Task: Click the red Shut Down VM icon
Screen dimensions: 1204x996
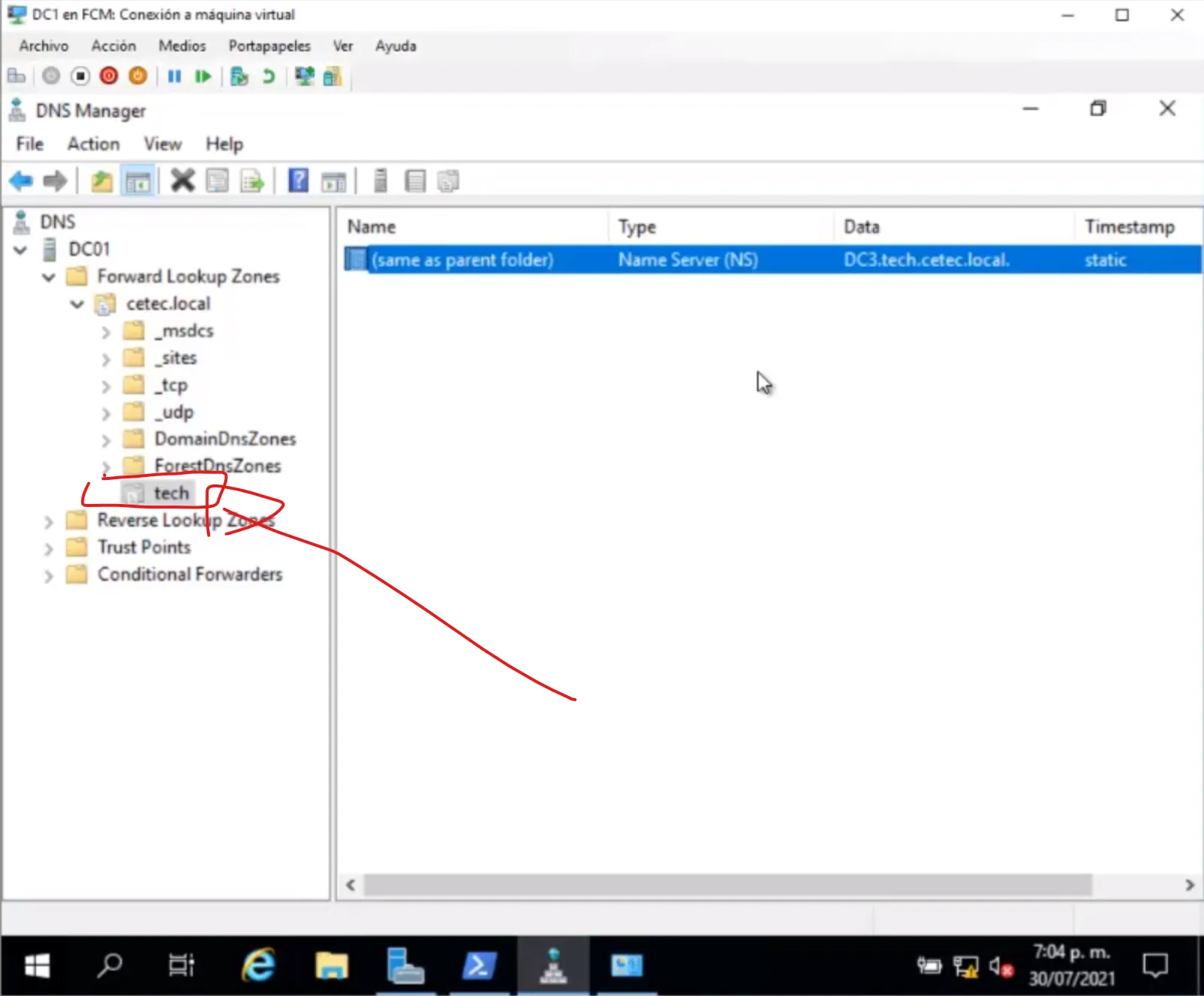Action: click(x=109, y=76)
